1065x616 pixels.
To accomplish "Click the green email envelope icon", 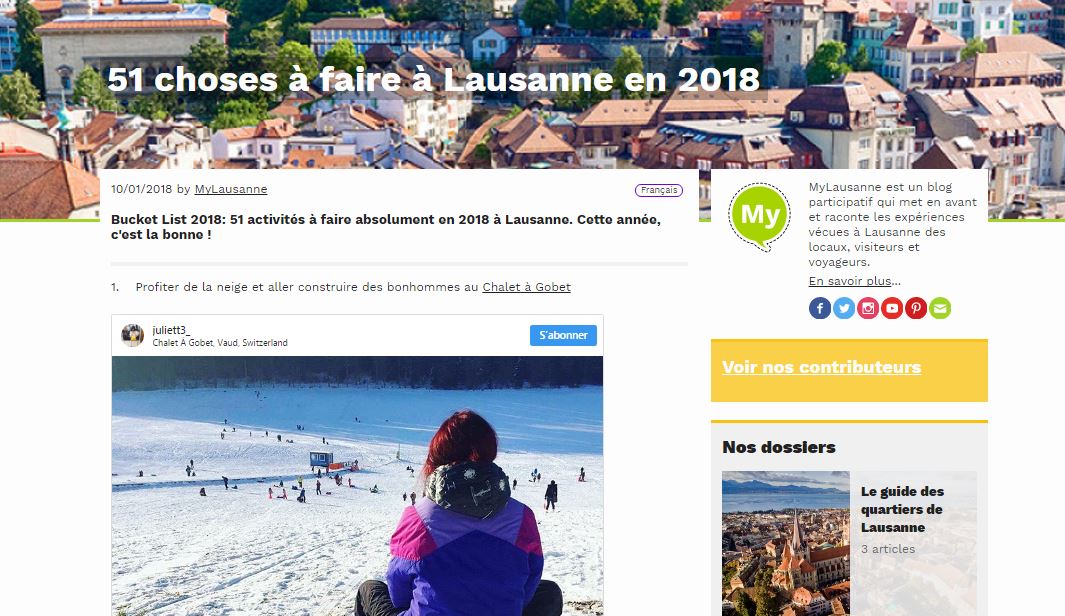I will point(940,308).
